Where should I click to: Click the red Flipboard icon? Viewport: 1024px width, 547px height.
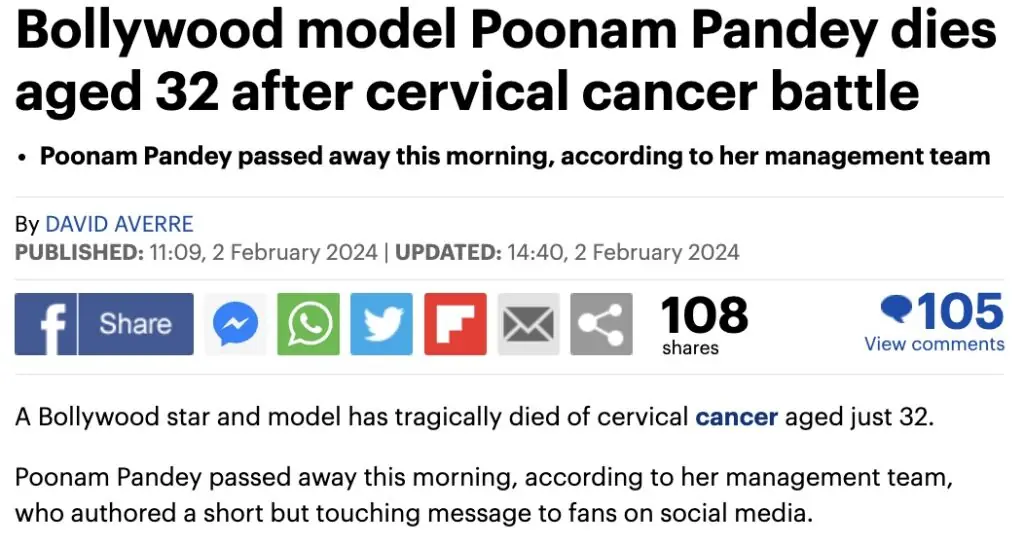455,324
